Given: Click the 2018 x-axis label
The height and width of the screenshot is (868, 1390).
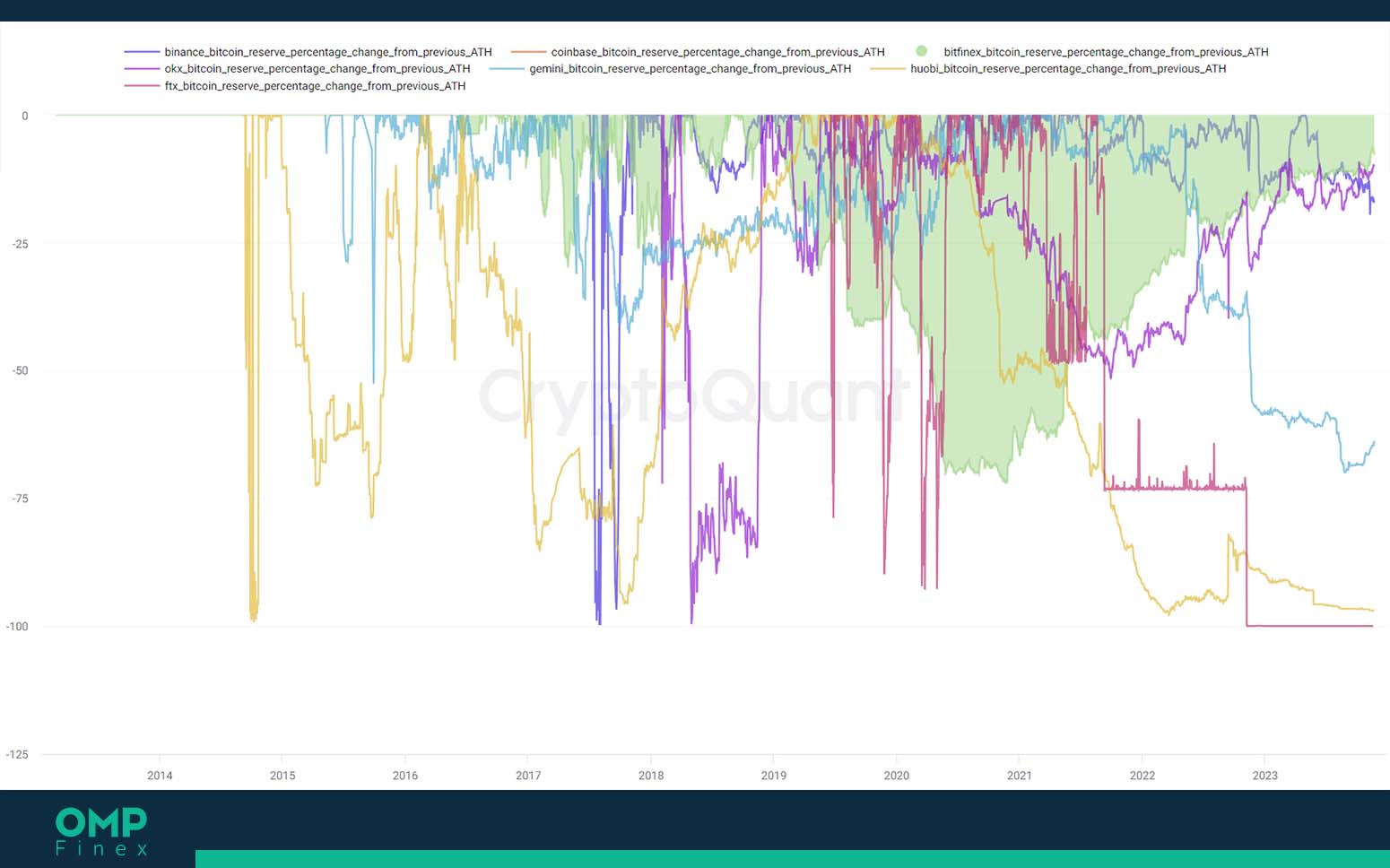Looking at the screenshot, I should 651,776.
